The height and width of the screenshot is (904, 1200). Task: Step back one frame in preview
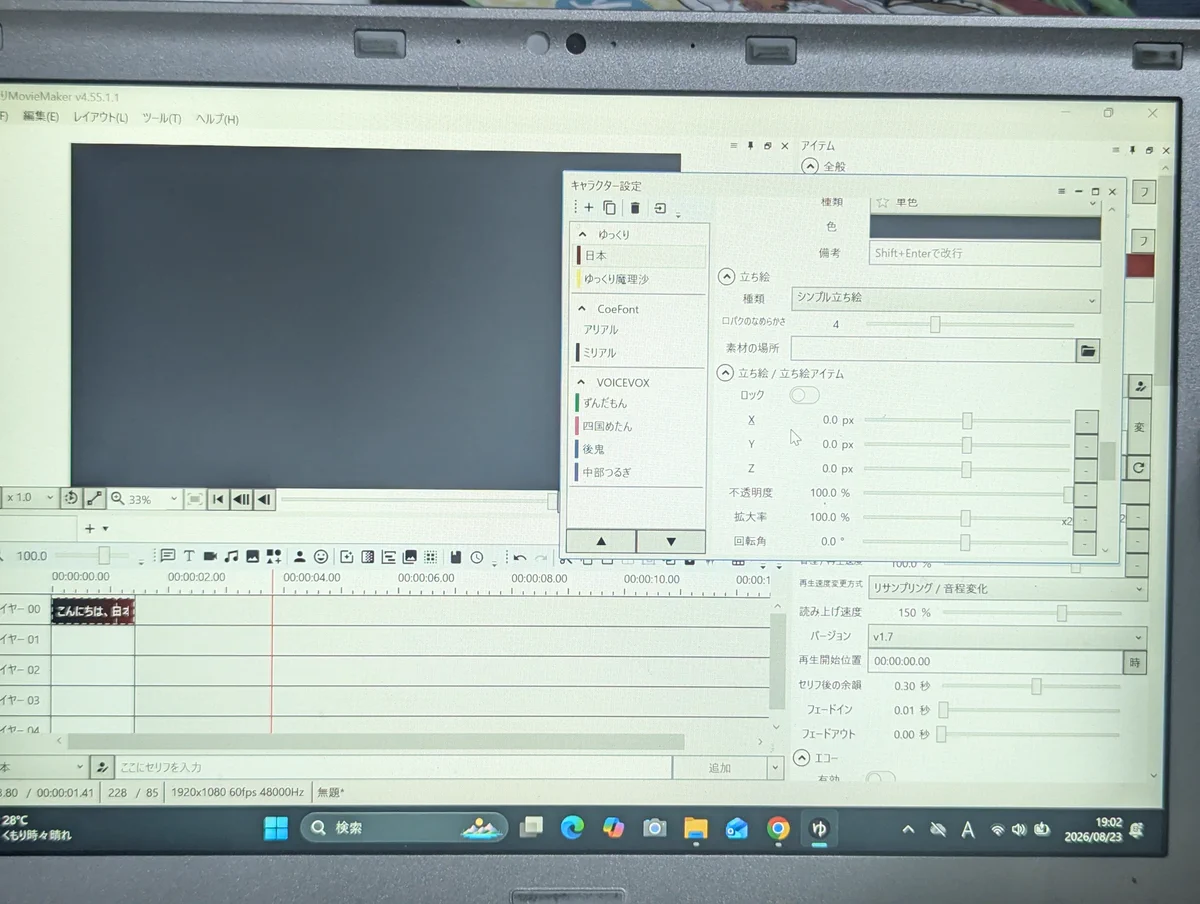point(241,499)
